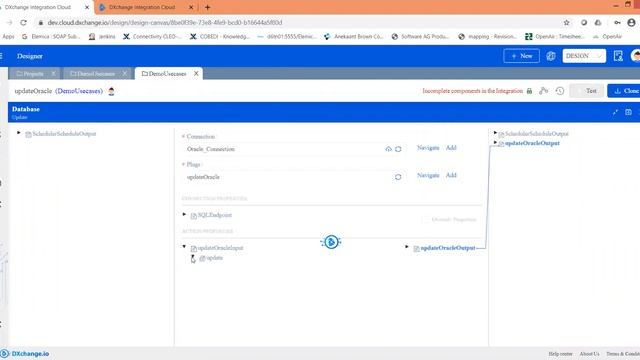Viewport: 640px width, 360px height.
Task: Open Help center footer link
Action: pos(560,354)
